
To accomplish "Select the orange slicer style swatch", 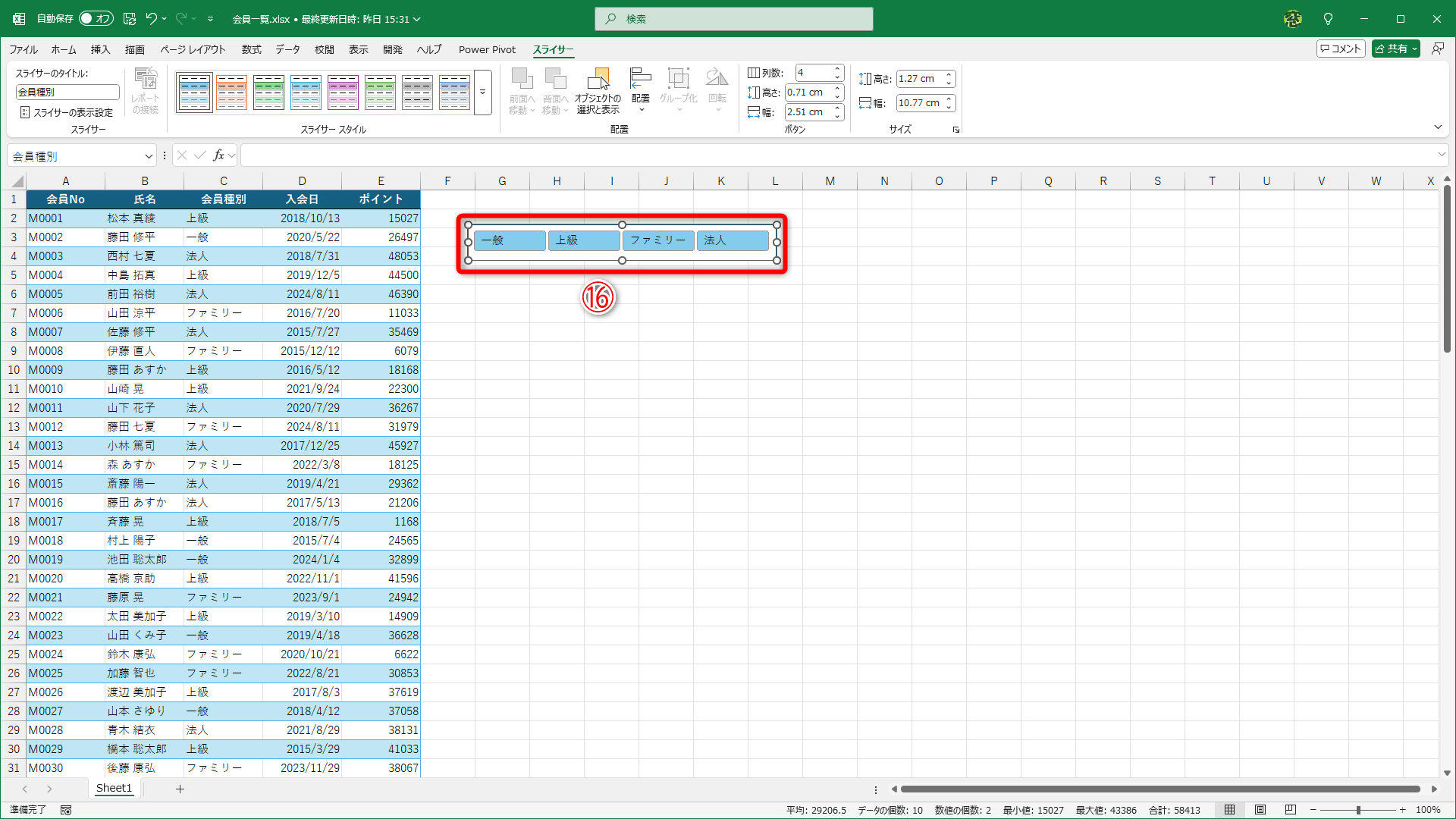I will click(x=231, y=93).
